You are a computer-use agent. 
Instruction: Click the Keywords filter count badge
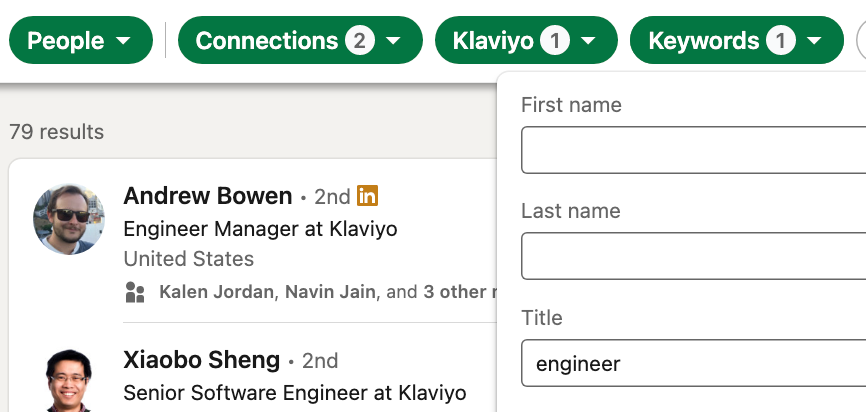point(780,41)
